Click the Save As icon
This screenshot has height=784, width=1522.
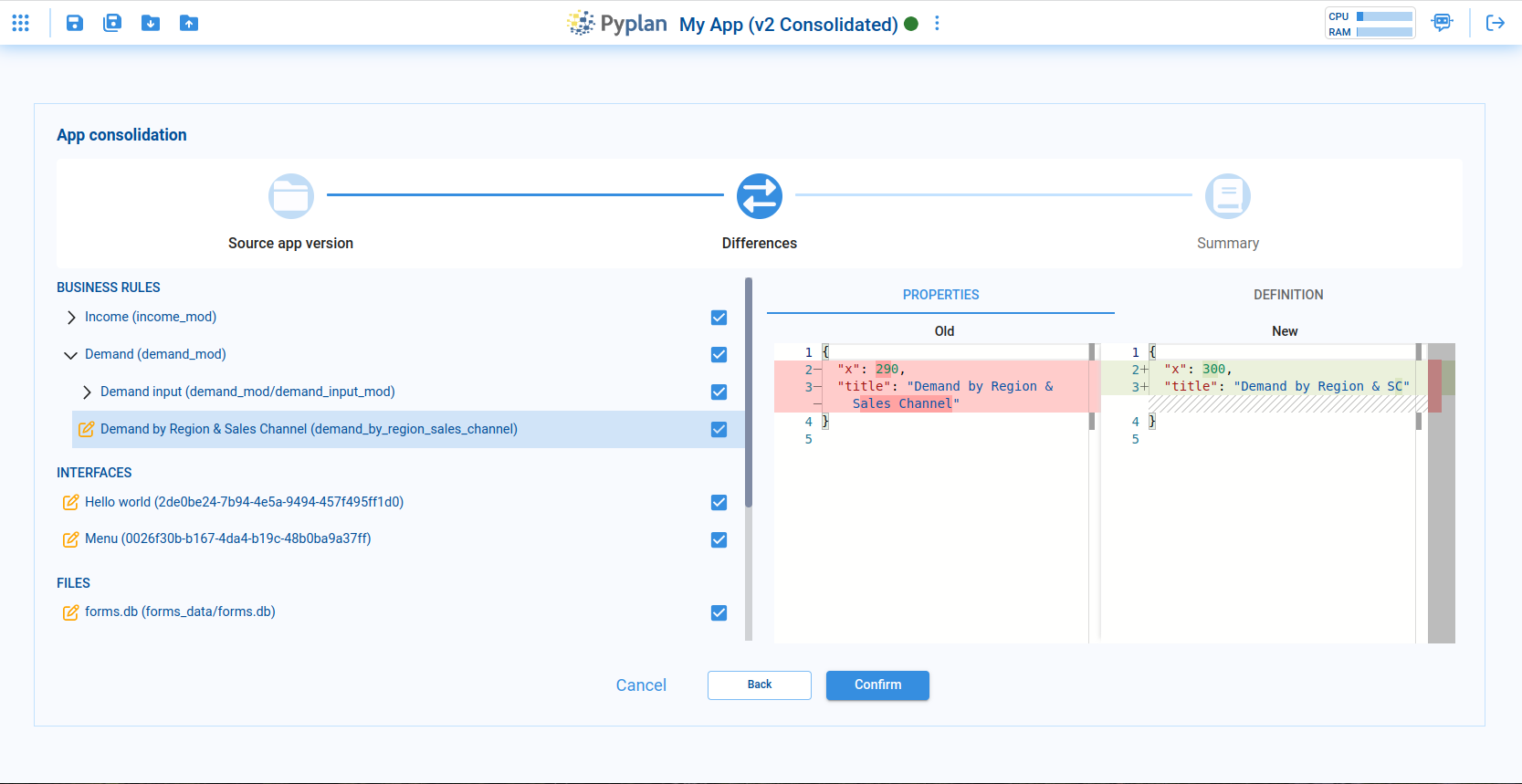(112, 23)
